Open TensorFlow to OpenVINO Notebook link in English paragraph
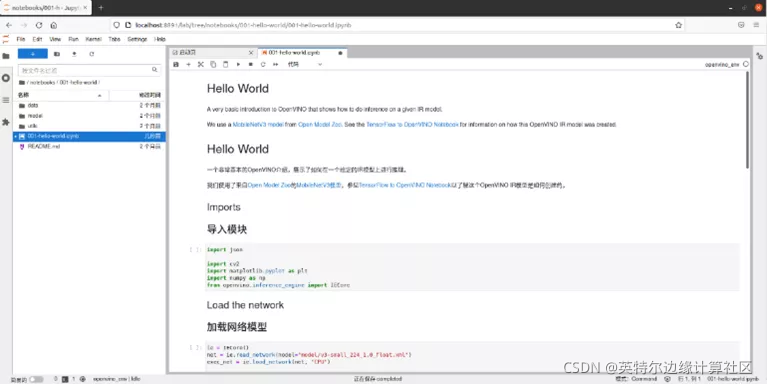The image size is (767, 384). (x=412, y=125)
